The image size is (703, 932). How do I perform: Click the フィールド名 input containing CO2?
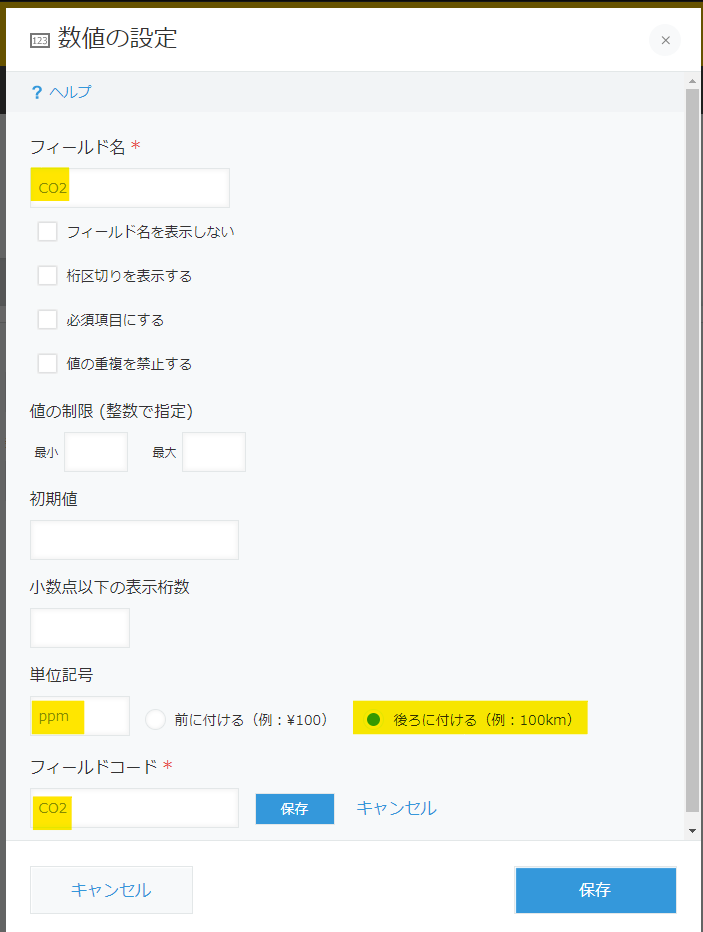point(130,188)
